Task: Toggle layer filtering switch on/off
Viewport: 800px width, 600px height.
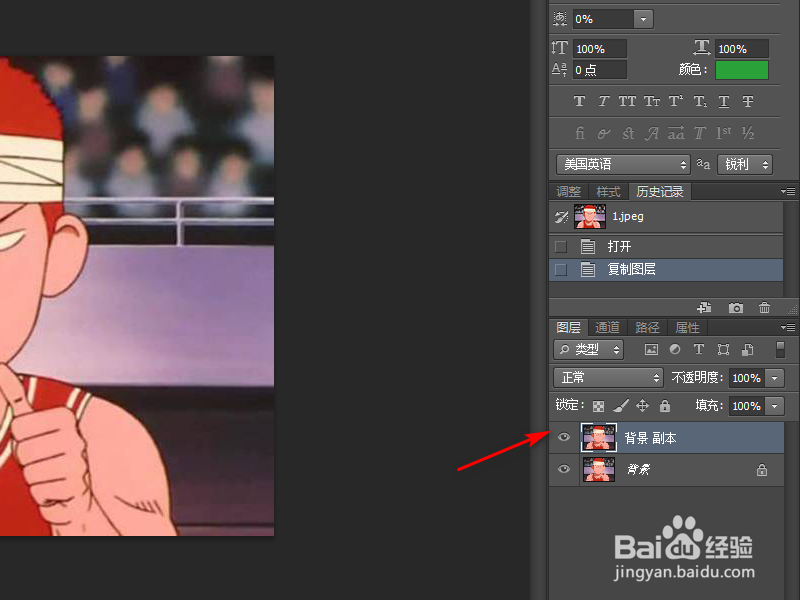Action: 780,349
